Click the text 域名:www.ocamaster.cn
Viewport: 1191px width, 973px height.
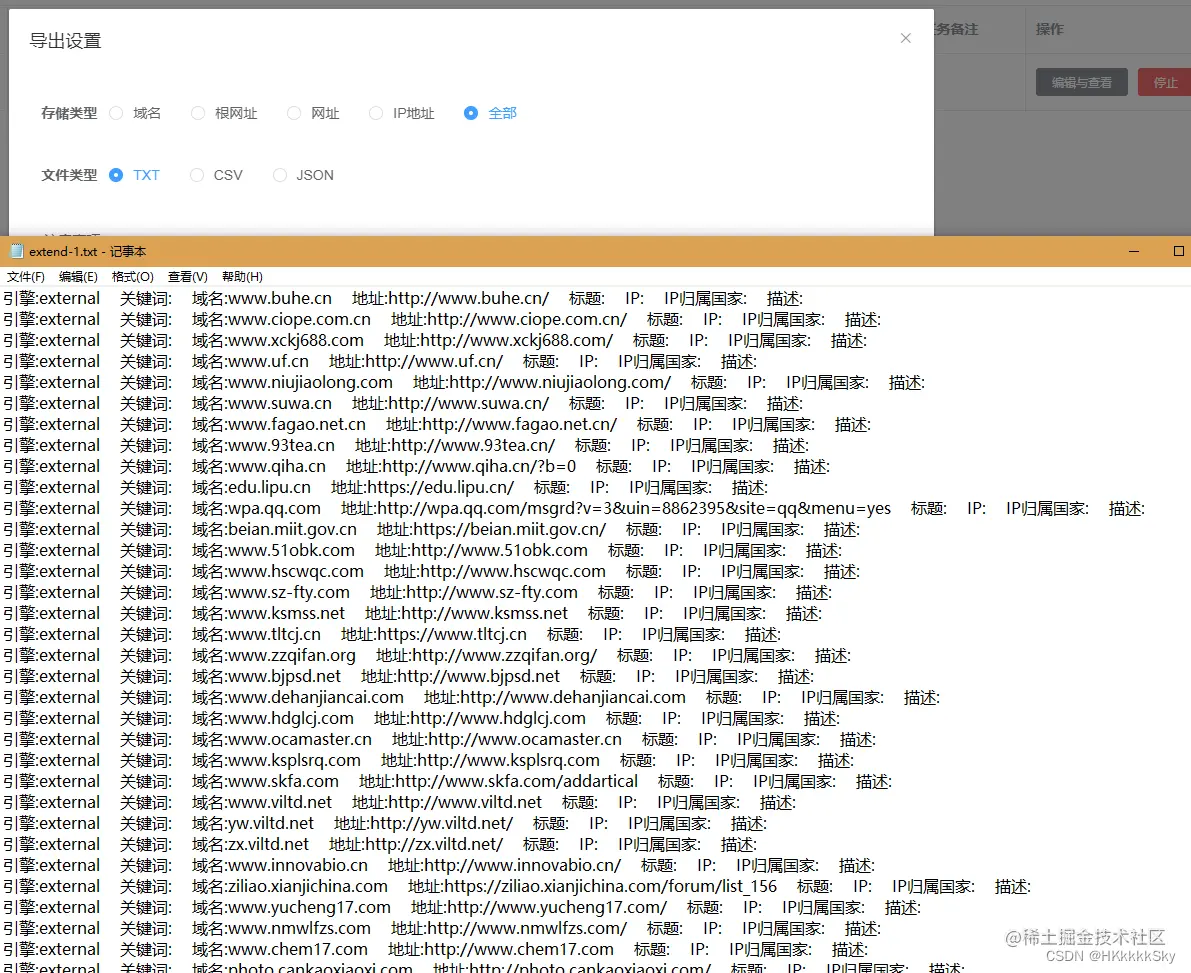click(282, 740)
